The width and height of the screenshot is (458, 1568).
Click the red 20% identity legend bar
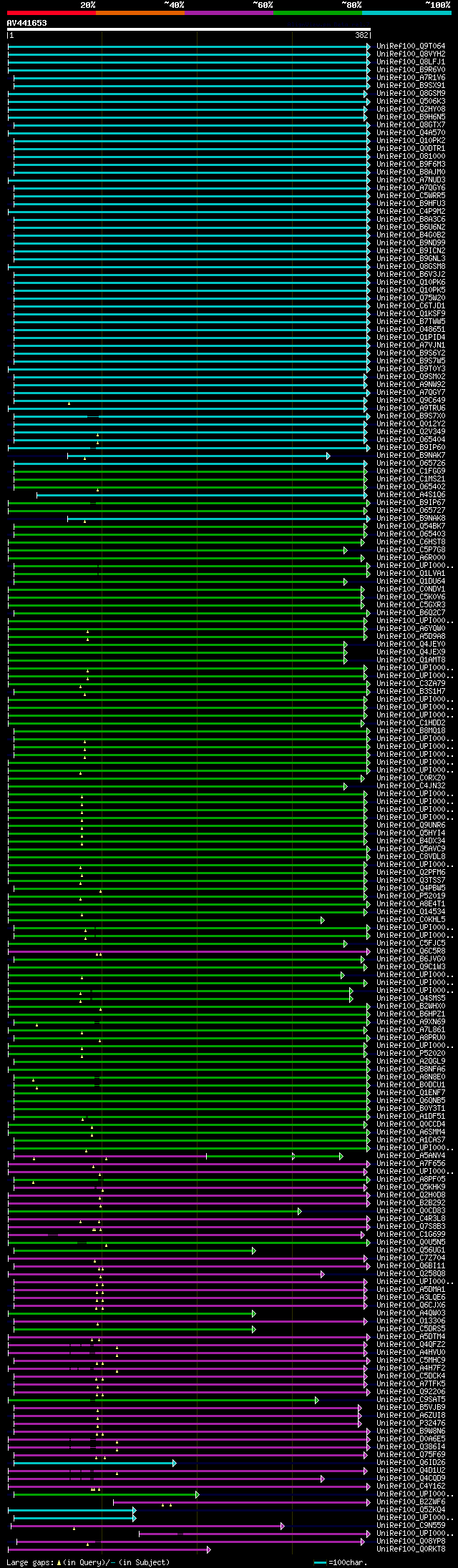(x=52, y=13)
